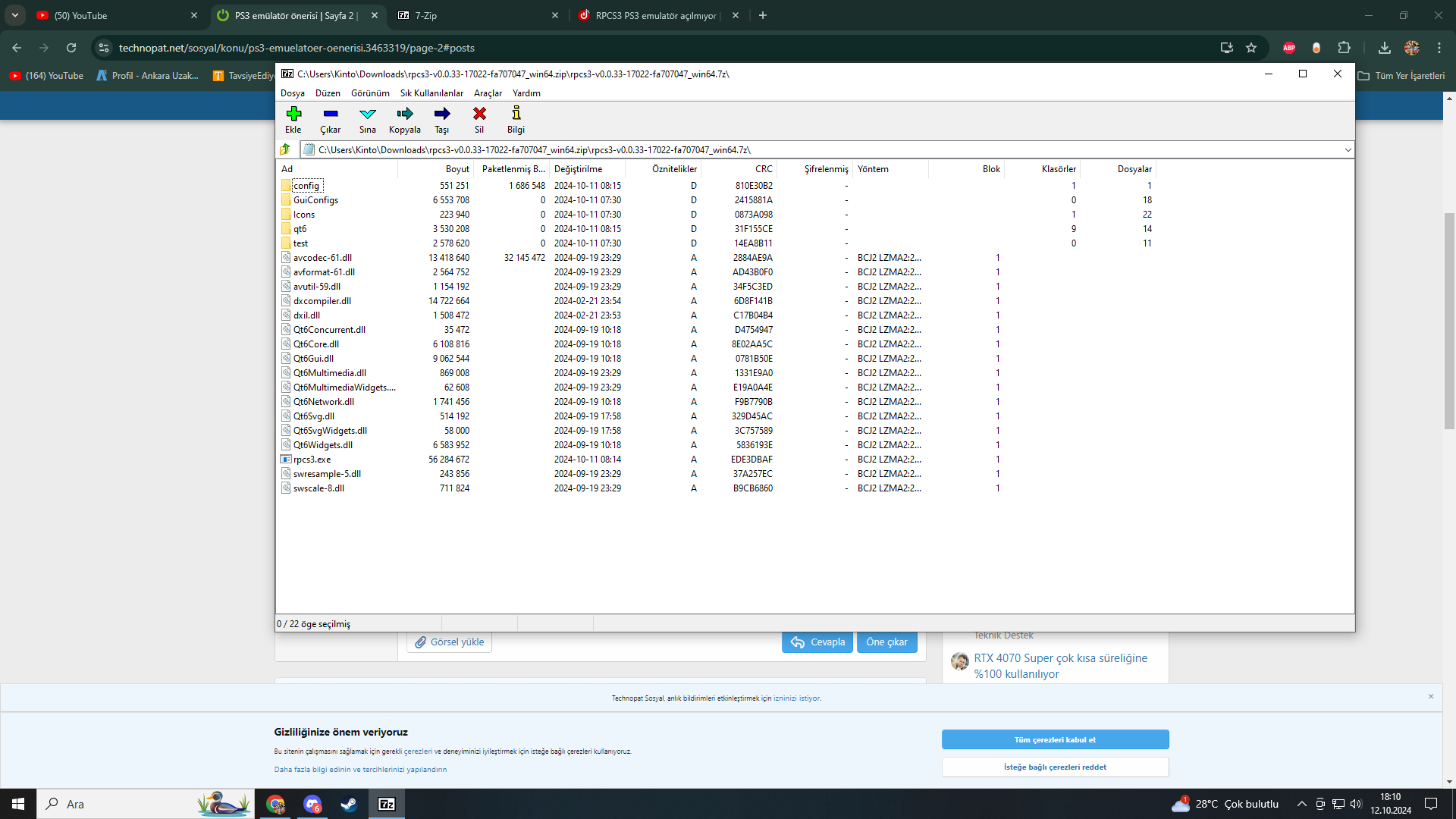Expand the 7-Zip address path dropdown
Screen dimensions: 1456x819
pyautogui.click(x=1348, y=149)
